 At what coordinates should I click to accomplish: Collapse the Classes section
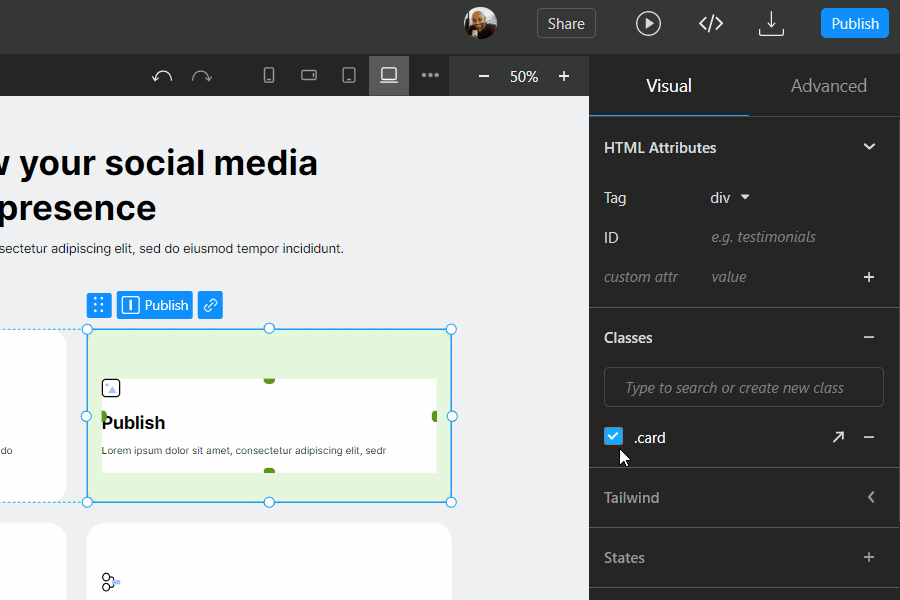click(x=869, y=337)
